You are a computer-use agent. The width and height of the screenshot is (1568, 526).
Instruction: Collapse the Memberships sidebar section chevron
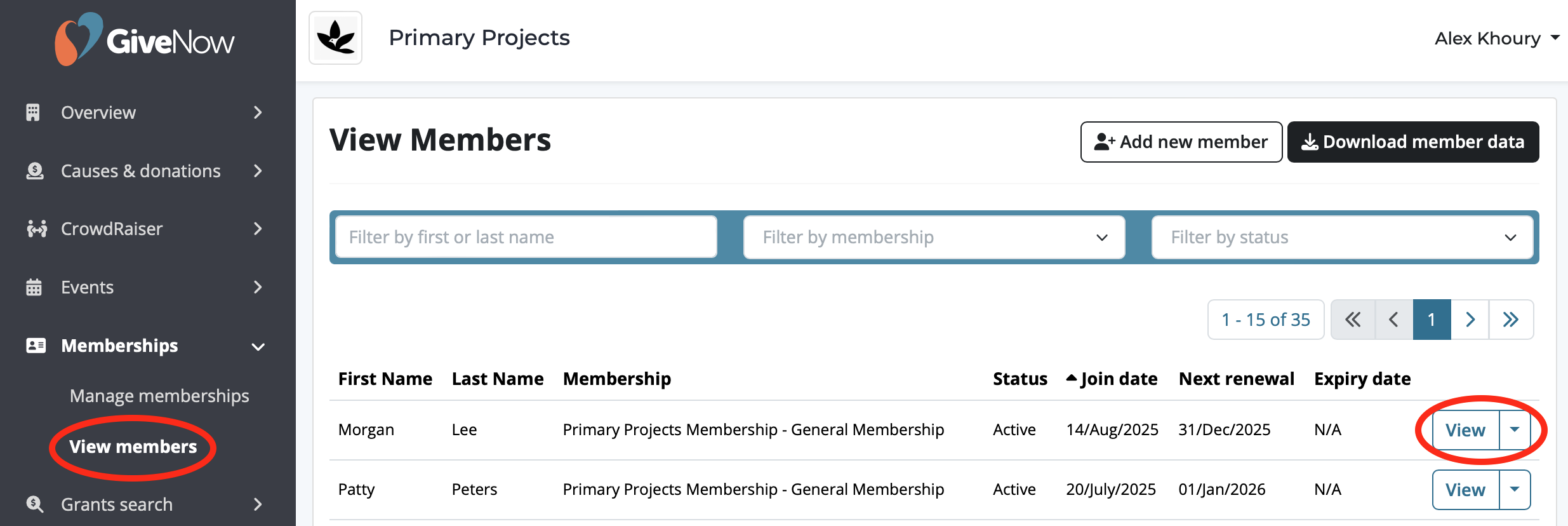pos(257,347)
